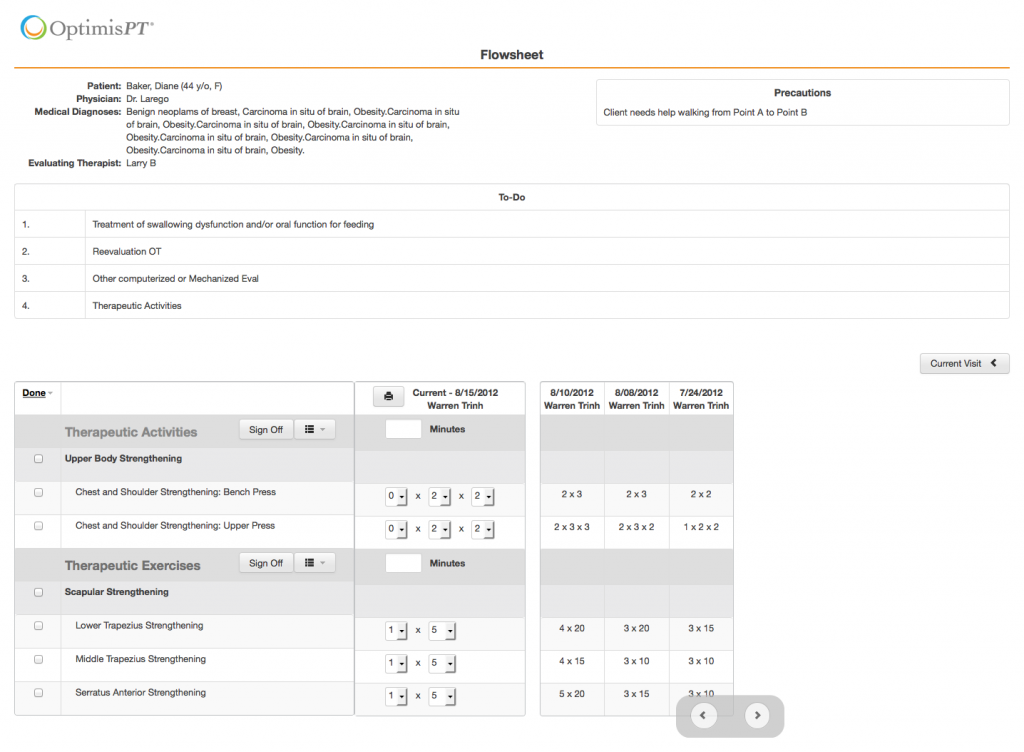Click the Current Visit button
The width and height of the screenshot is (1024, 752).
coord(958,363)
